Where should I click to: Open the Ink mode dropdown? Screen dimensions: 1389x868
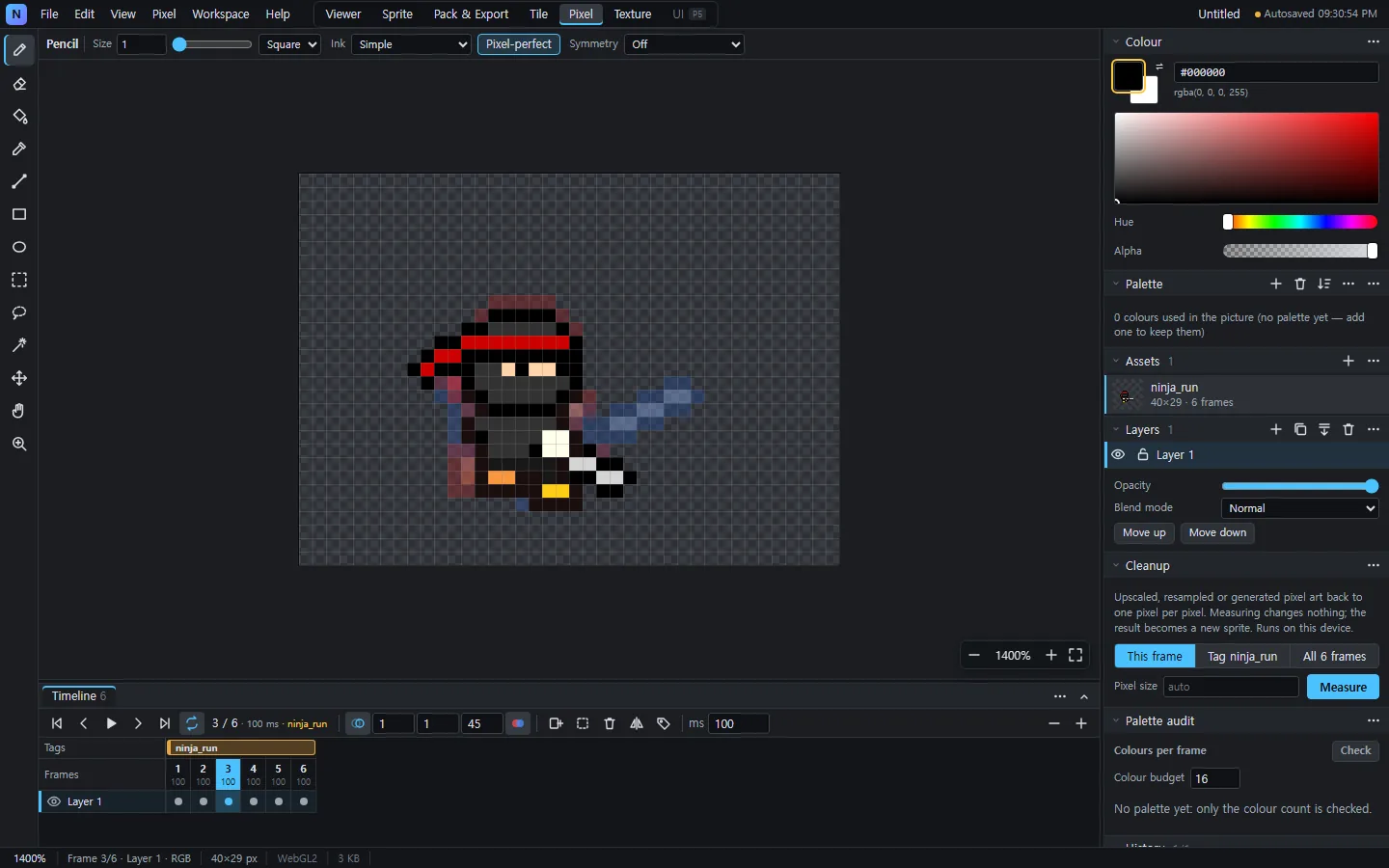coord(411,44)
